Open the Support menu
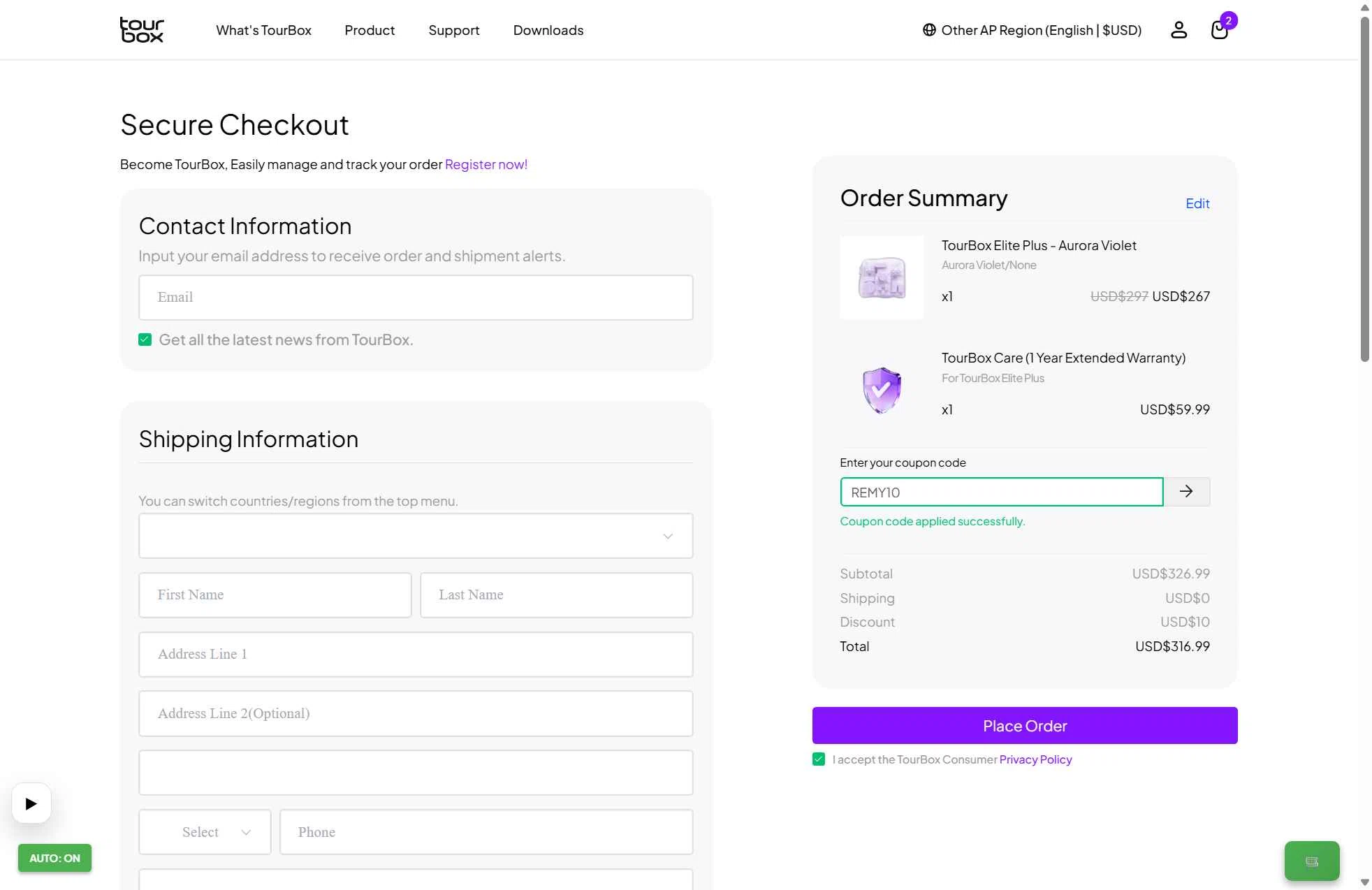 (454, 30)
